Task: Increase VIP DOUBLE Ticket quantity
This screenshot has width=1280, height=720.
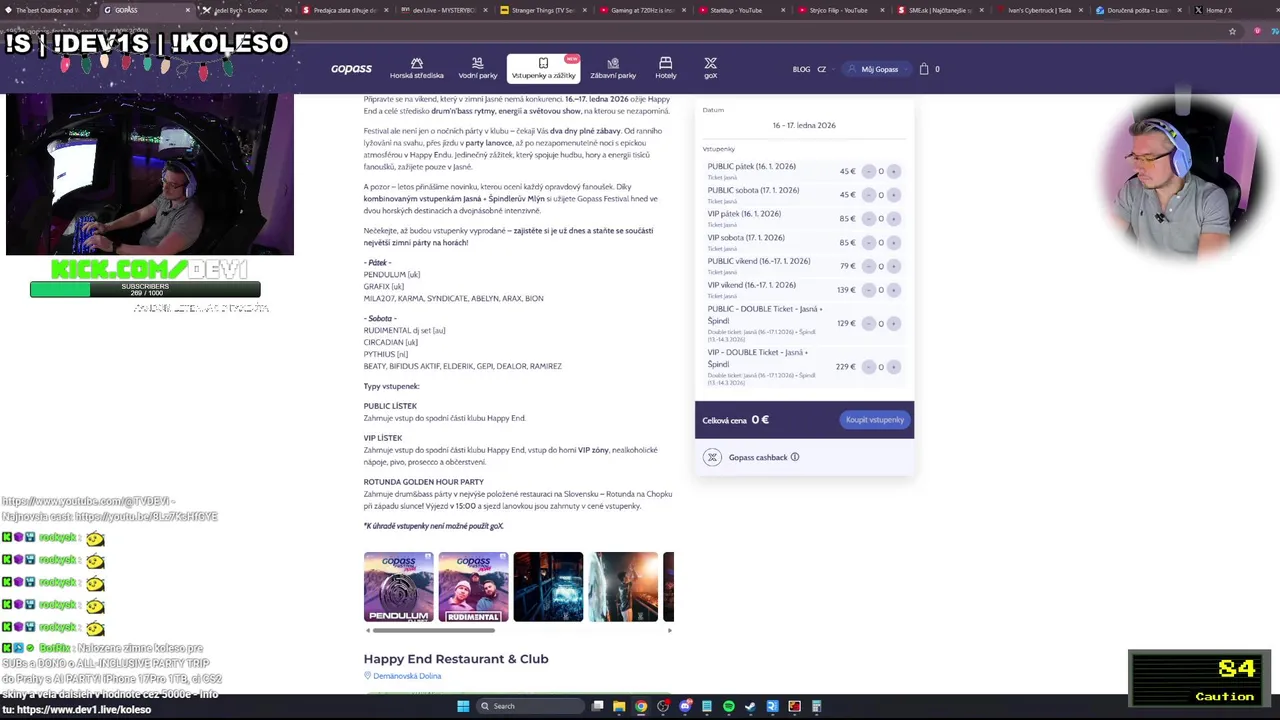Action: click(893, 367)
